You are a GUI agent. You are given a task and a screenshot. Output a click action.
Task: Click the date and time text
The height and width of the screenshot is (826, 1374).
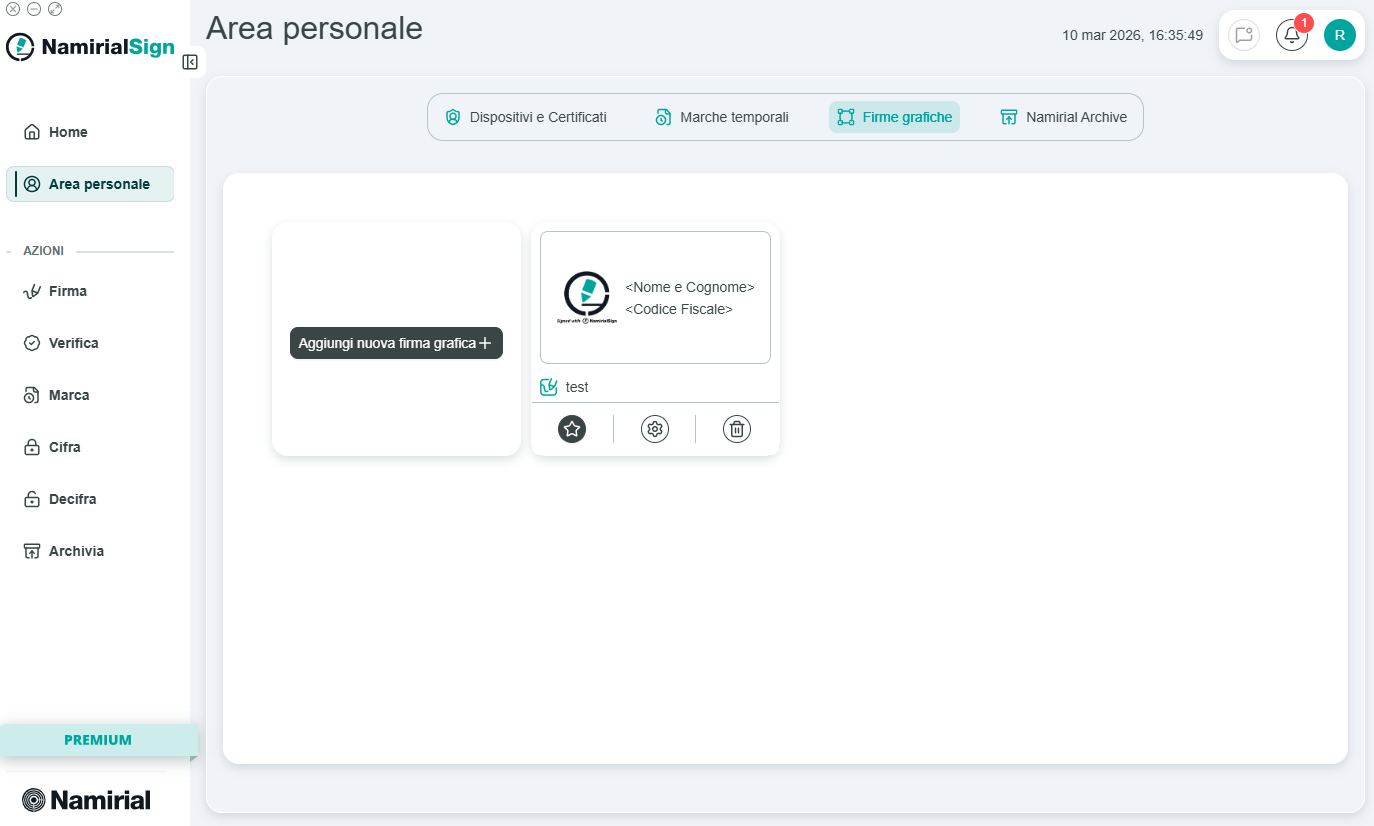[1132, 35]
